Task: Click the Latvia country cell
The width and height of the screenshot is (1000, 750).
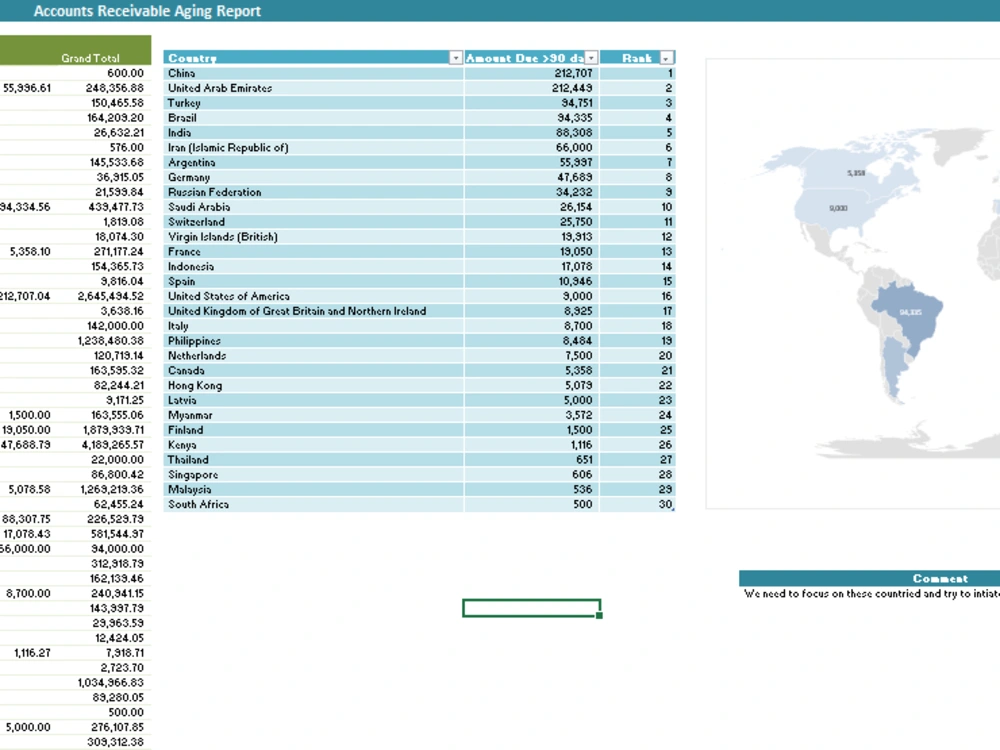Action: pos(313,401)
